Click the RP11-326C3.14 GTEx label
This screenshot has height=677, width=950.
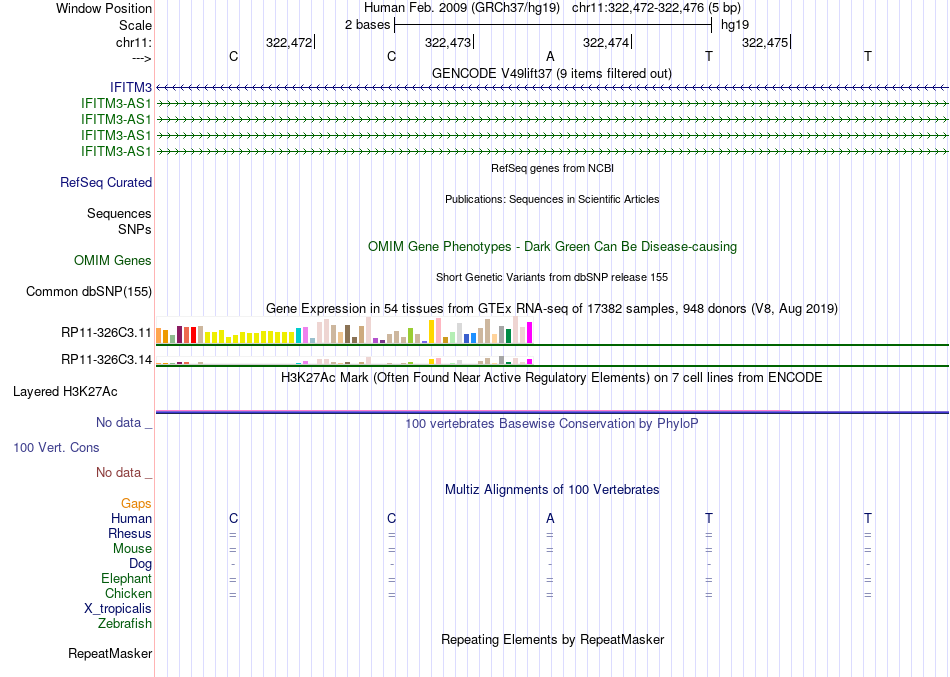pyautogui.click(x=106, y=360)
